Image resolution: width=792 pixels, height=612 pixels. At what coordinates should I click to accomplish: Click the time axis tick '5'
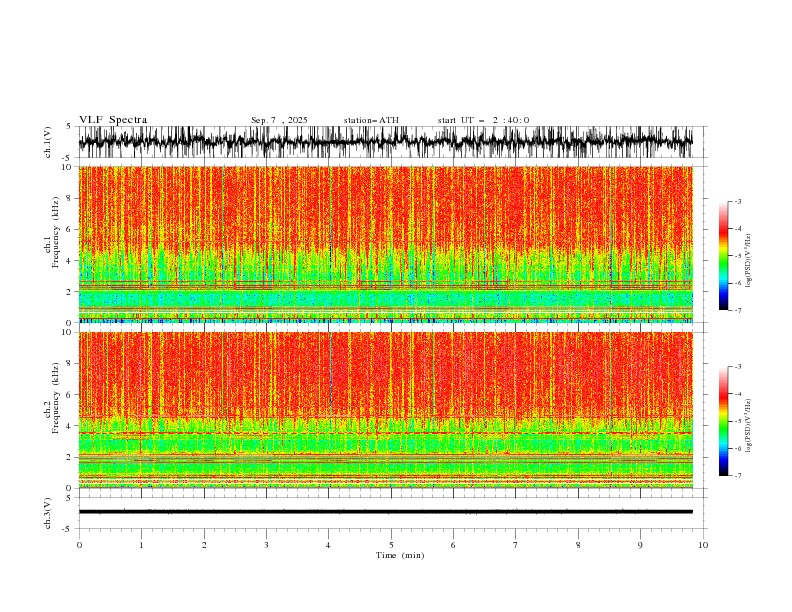[x=391, y=545]
